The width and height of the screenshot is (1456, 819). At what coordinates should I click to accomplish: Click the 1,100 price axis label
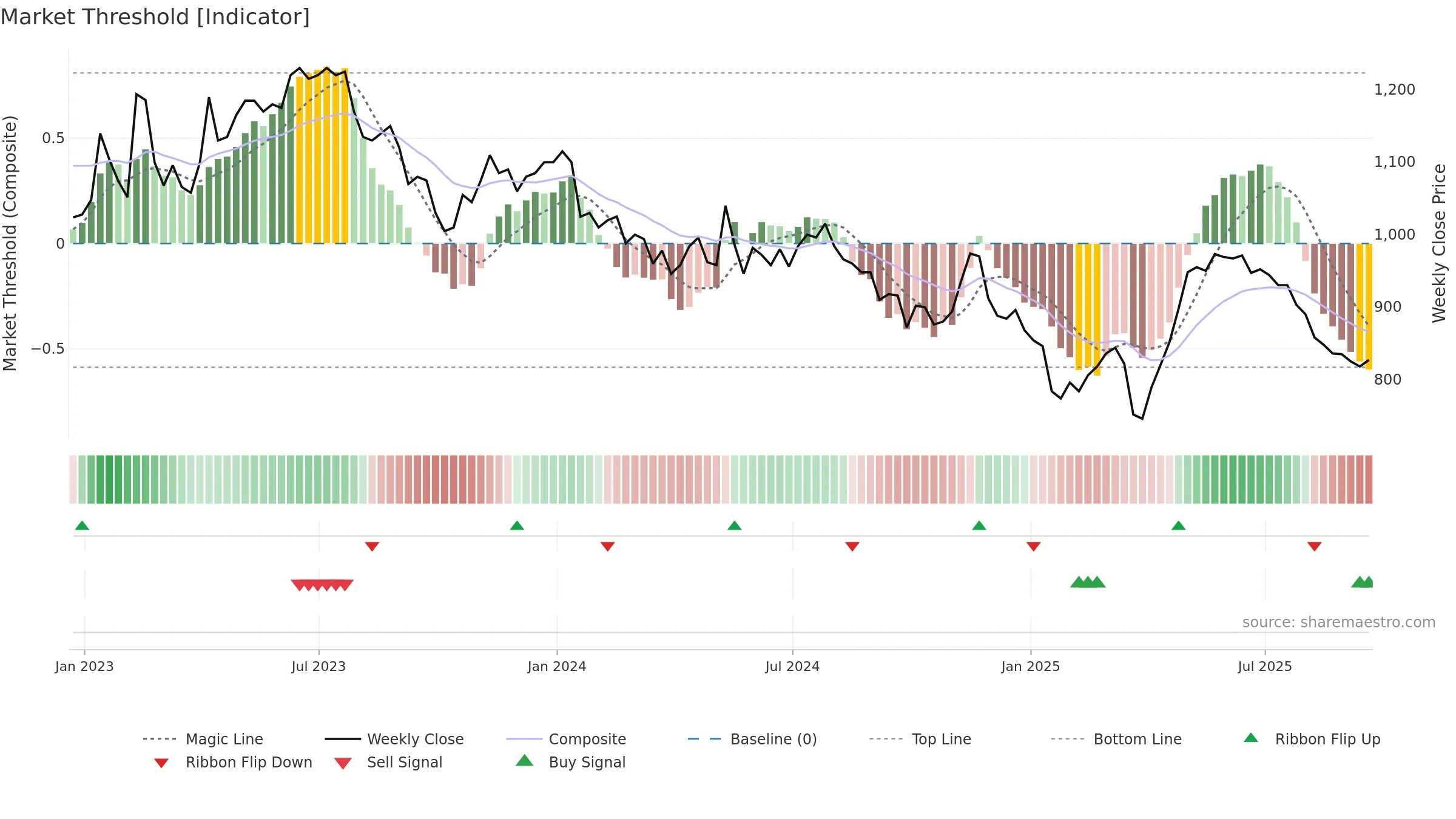click(1395, 162)
